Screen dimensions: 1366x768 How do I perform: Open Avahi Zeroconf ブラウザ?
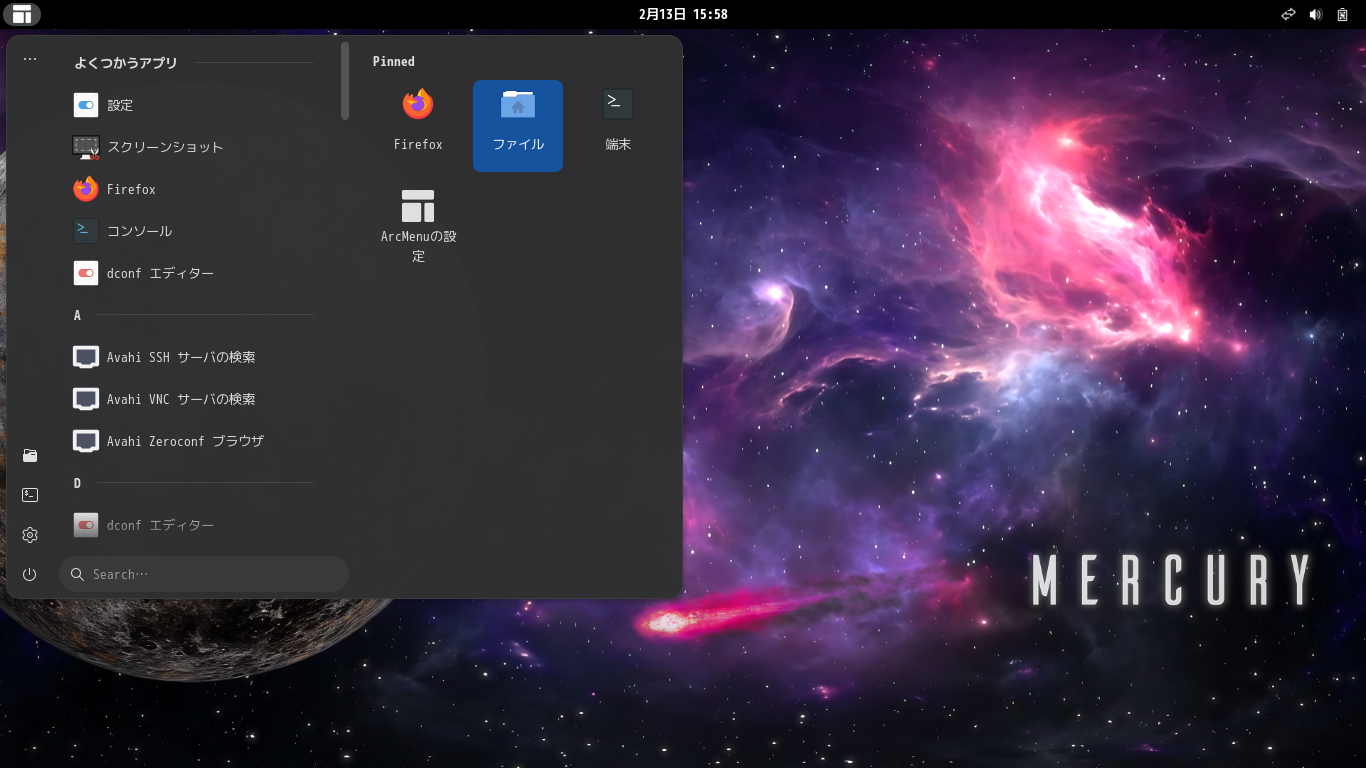(194, 441)
